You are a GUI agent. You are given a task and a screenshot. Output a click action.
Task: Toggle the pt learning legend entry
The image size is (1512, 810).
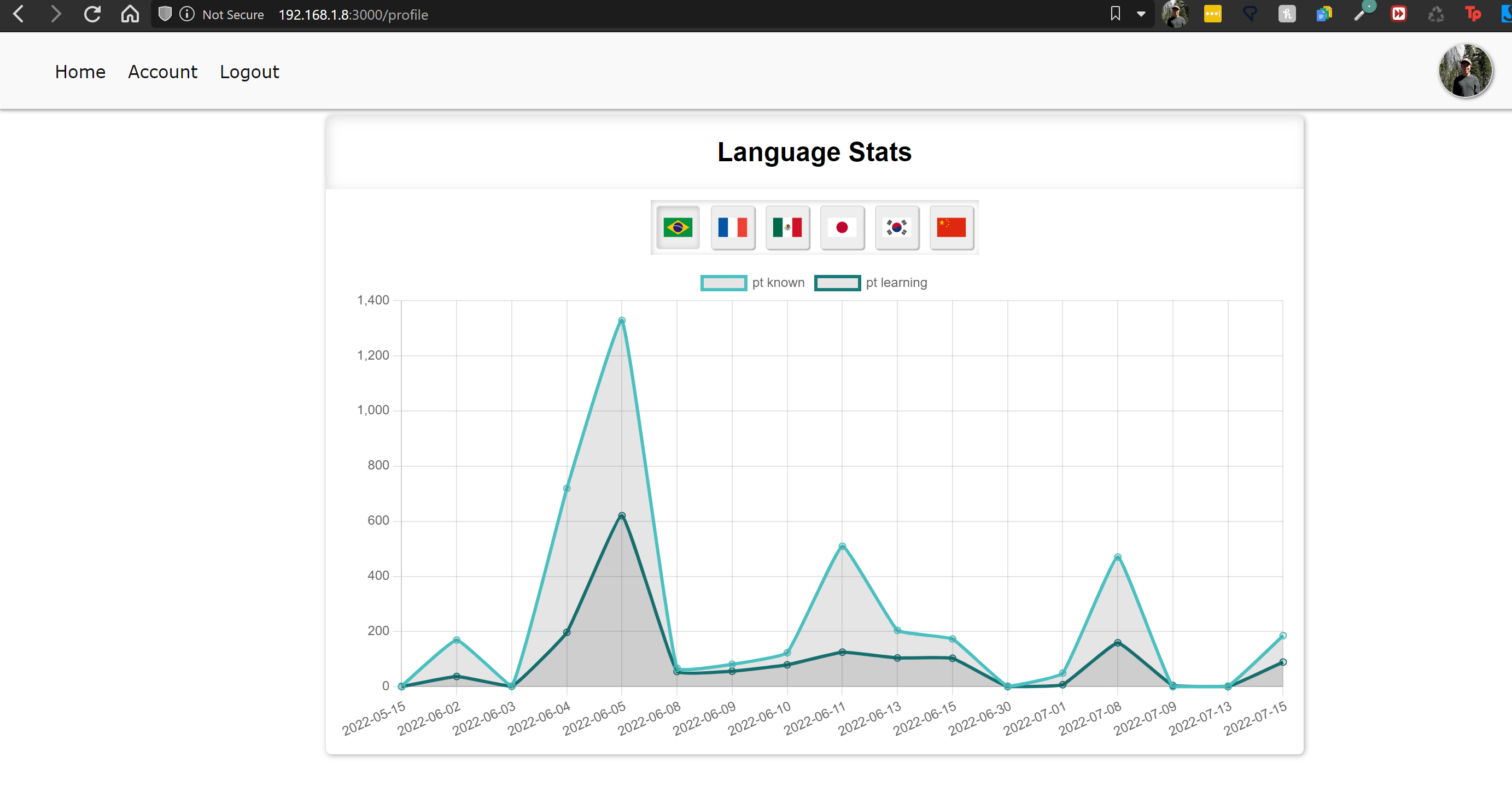871,282
